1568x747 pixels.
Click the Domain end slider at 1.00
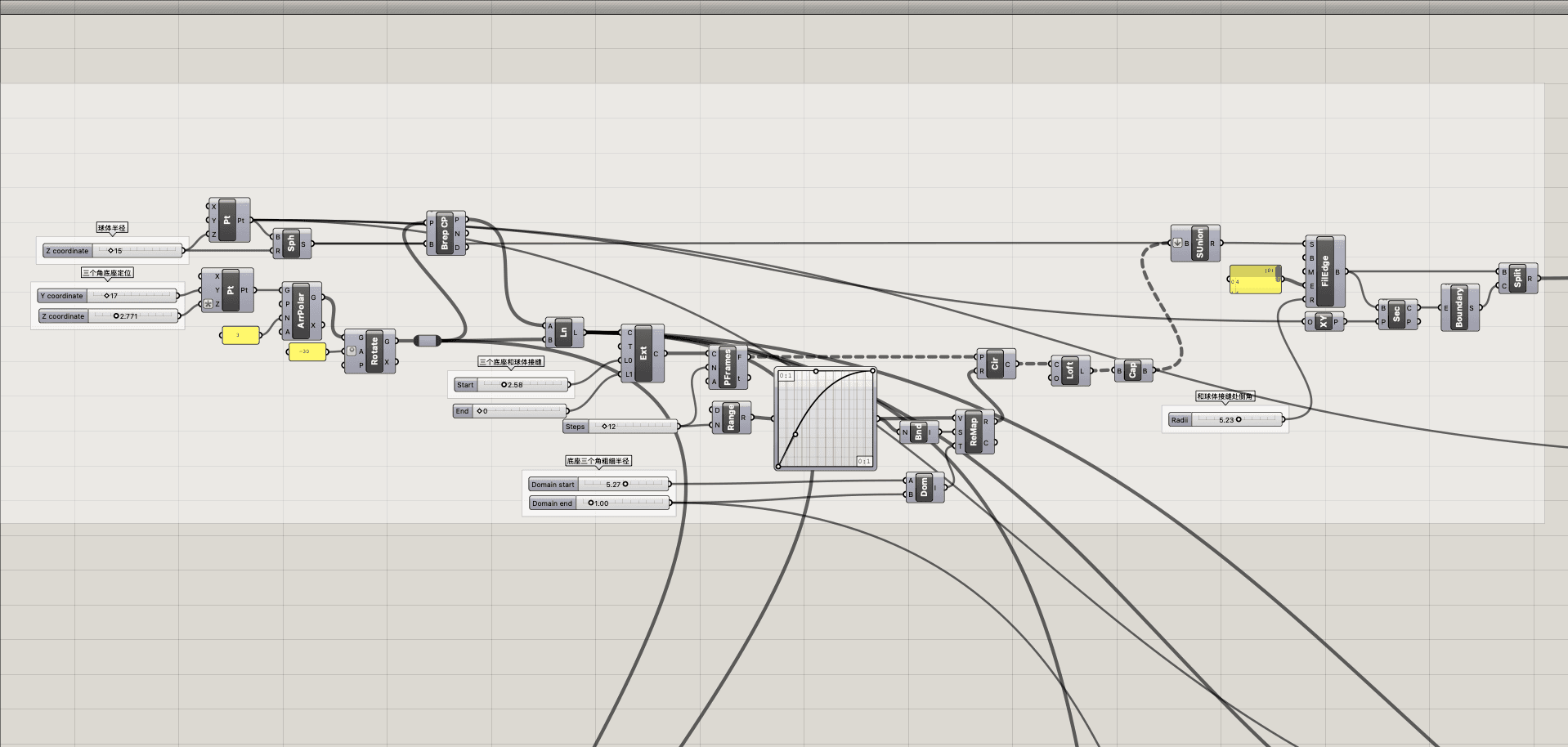click(x=599, y=503)
